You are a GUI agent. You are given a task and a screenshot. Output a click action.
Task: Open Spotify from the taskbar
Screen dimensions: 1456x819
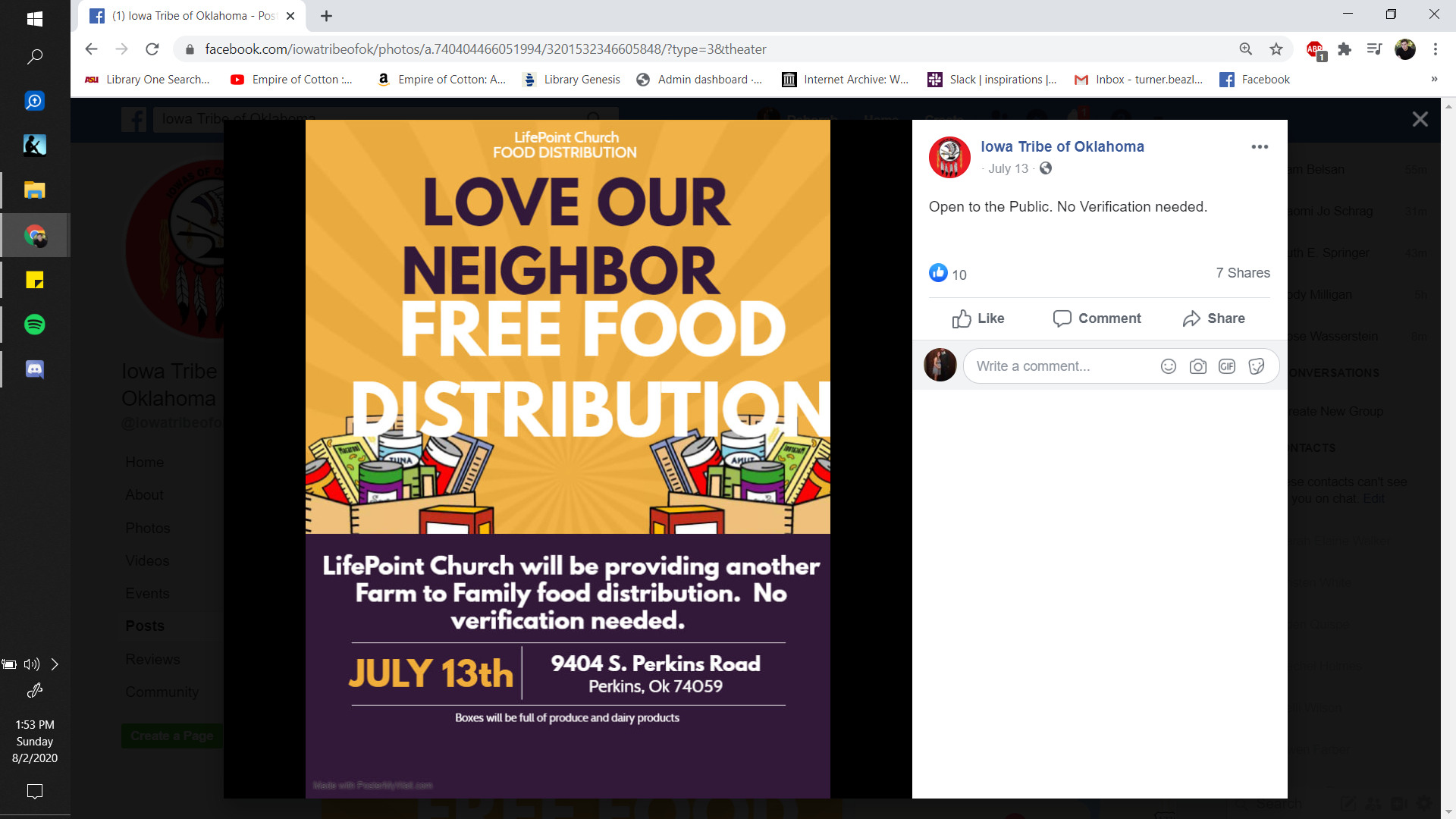(x=35, y=325)
